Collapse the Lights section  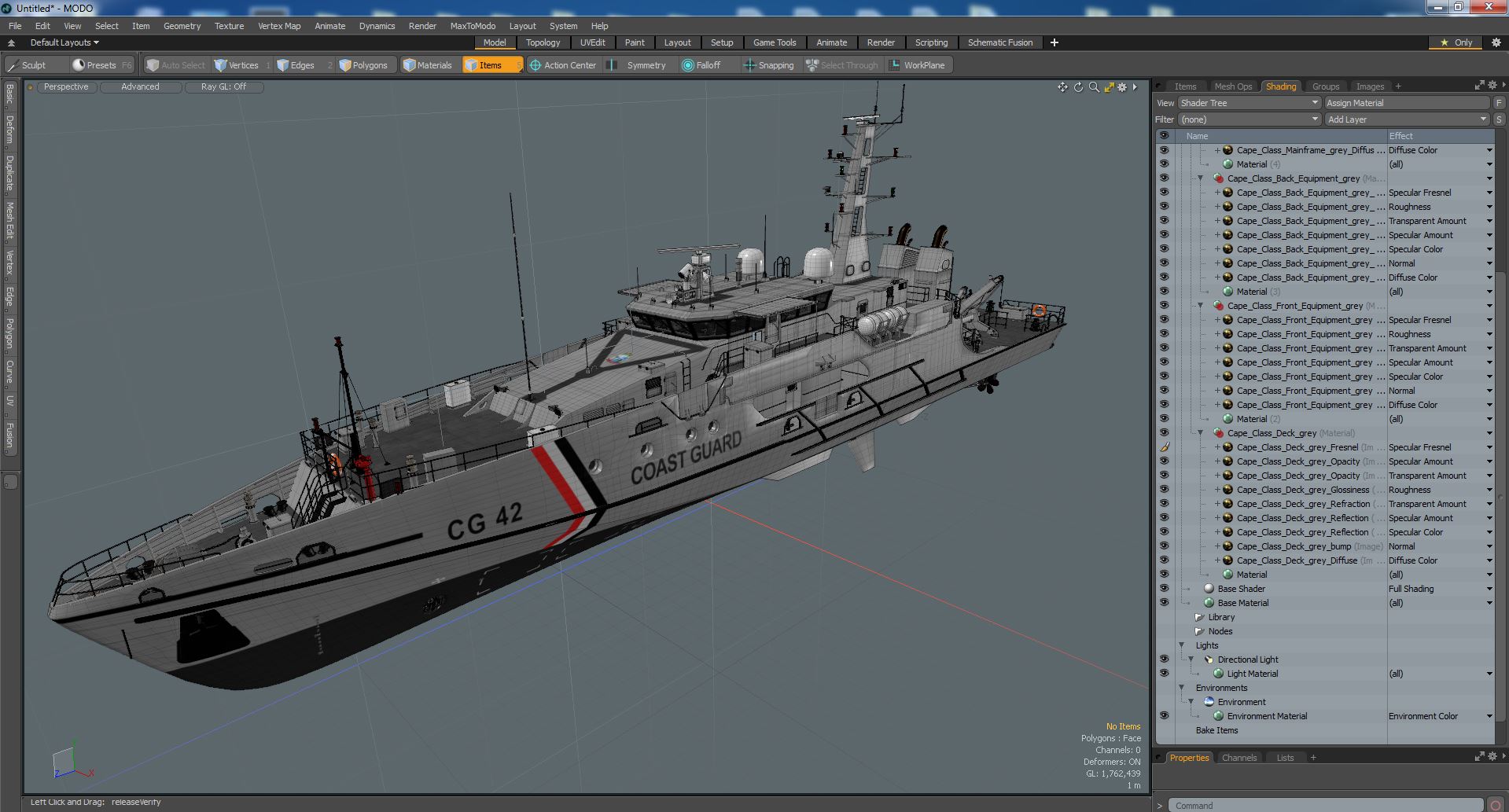(x=1181, y=645)
